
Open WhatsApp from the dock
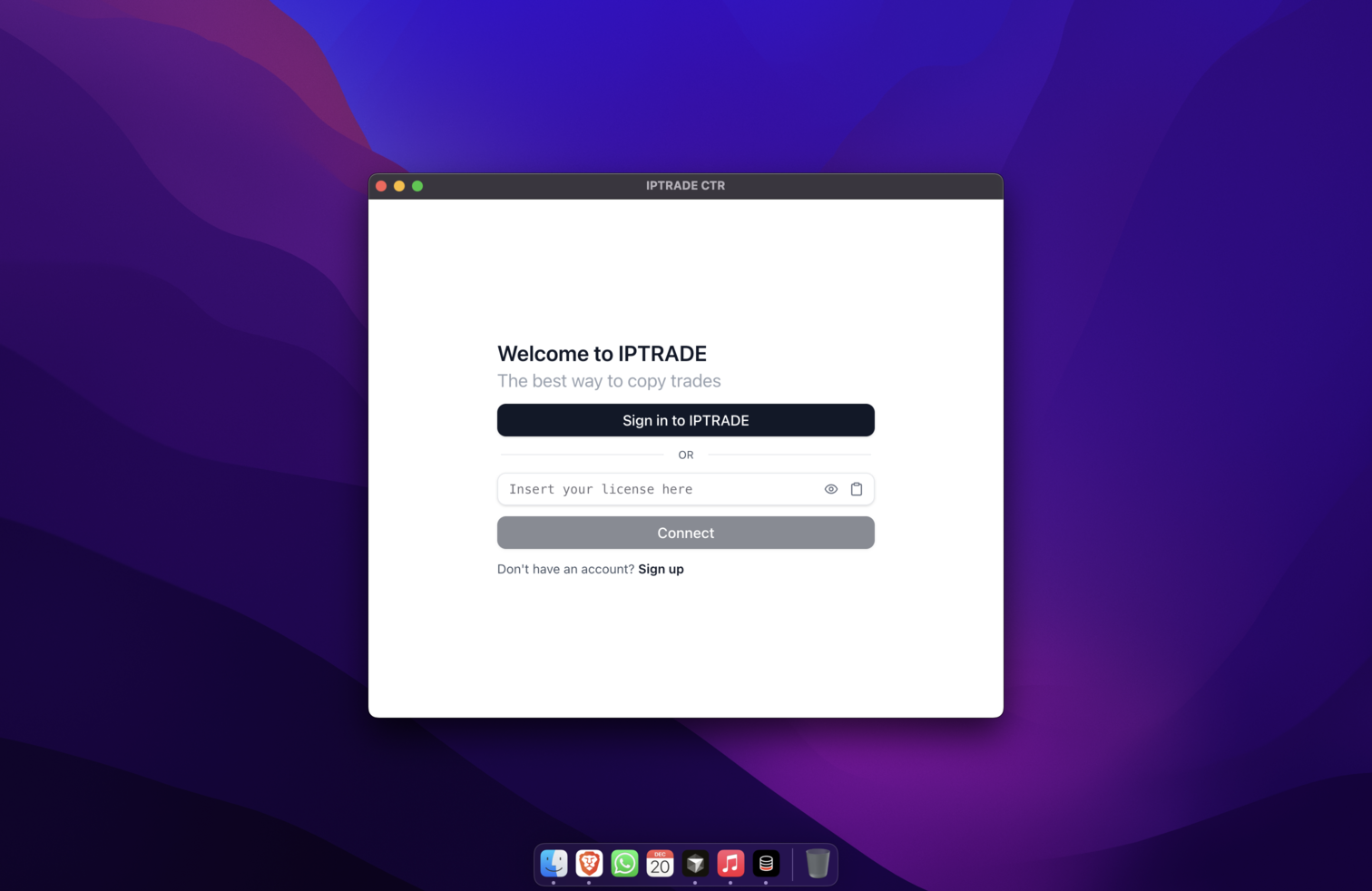pos(624,863)
